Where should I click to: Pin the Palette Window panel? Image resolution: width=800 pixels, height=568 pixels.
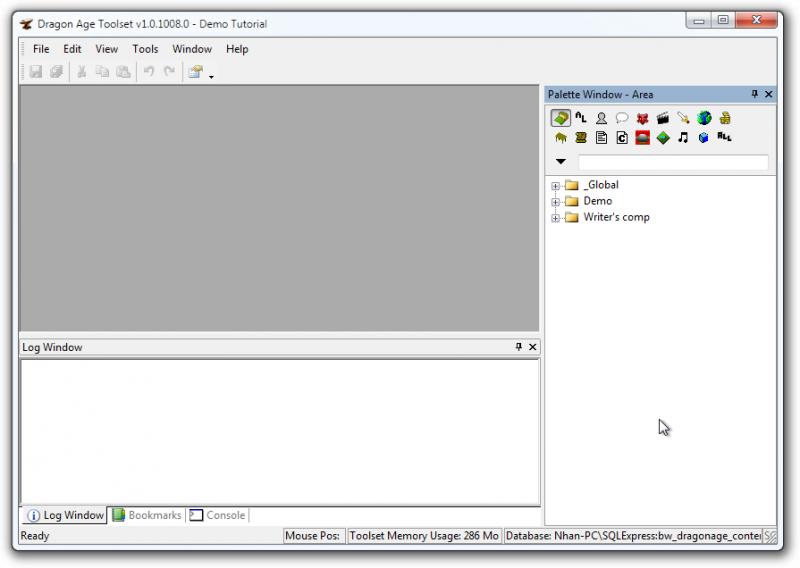tap(755, 94)
